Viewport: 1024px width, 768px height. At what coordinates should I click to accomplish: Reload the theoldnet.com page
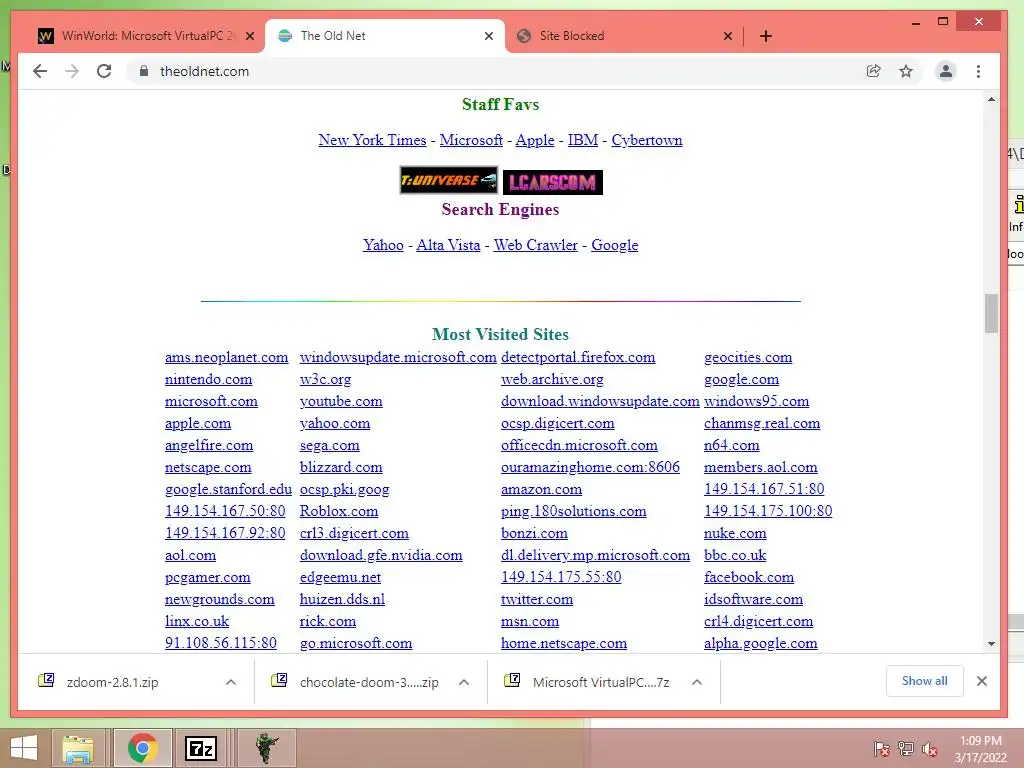104,71
